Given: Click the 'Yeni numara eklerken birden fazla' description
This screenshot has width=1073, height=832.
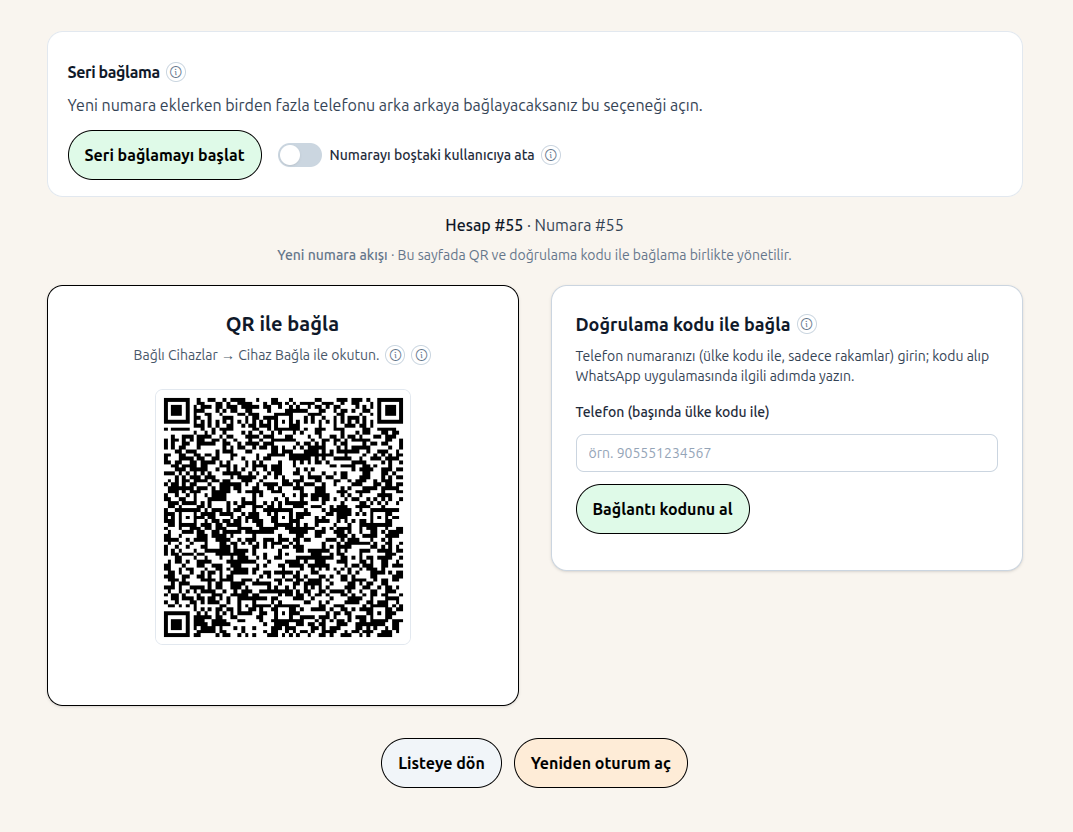Looking at the screenshot, I should (385, 105).
